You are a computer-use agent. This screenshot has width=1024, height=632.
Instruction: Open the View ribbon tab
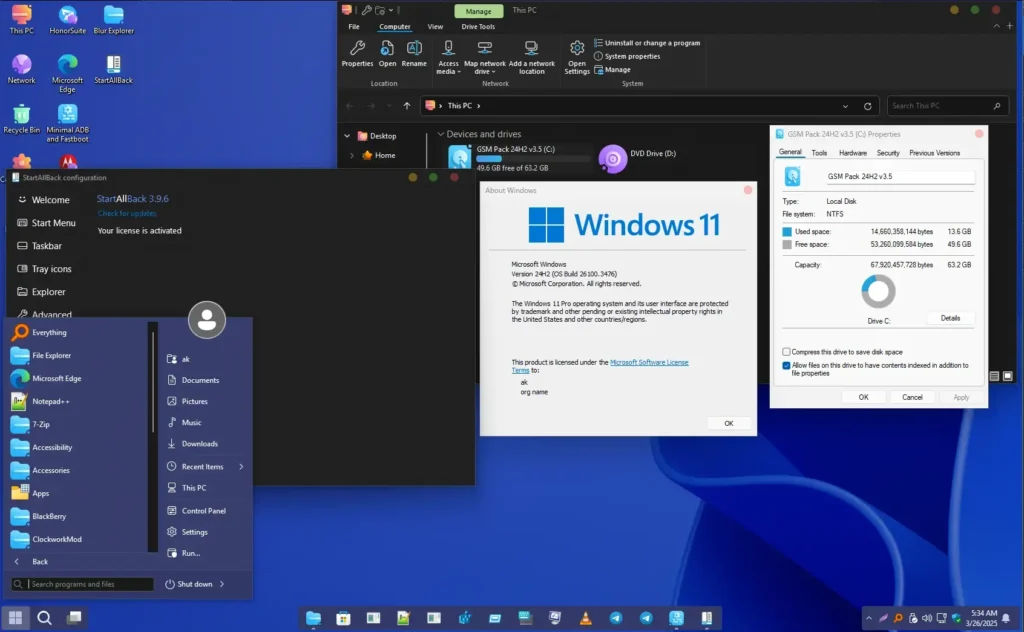coord(435,27)
